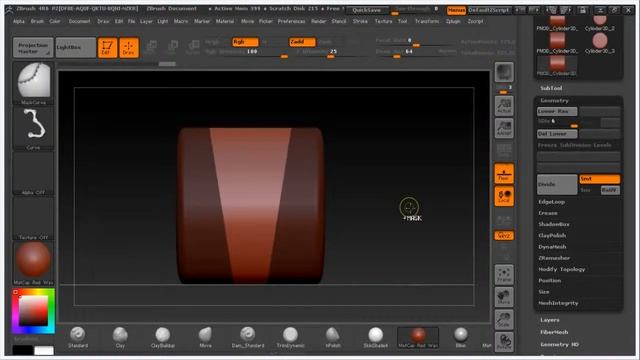This screenshot has height=360, width=640.
Task: Click the Projection Master button
Action: point(33,48)
